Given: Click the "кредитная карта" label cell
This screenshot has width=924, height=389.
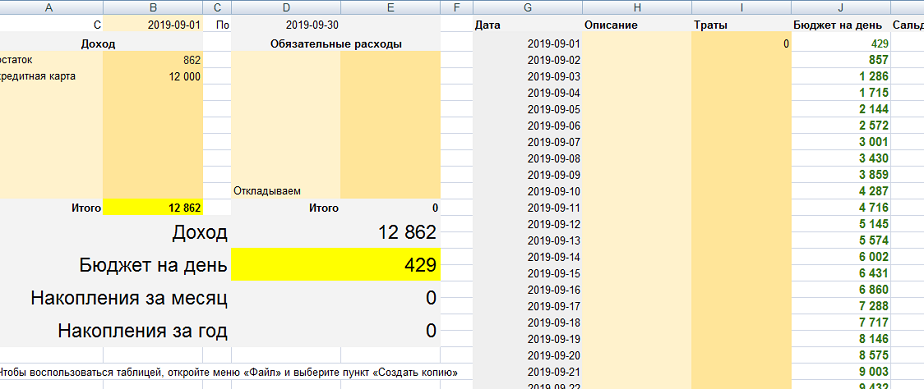Looking at the screenshot, I should (51, 77).
